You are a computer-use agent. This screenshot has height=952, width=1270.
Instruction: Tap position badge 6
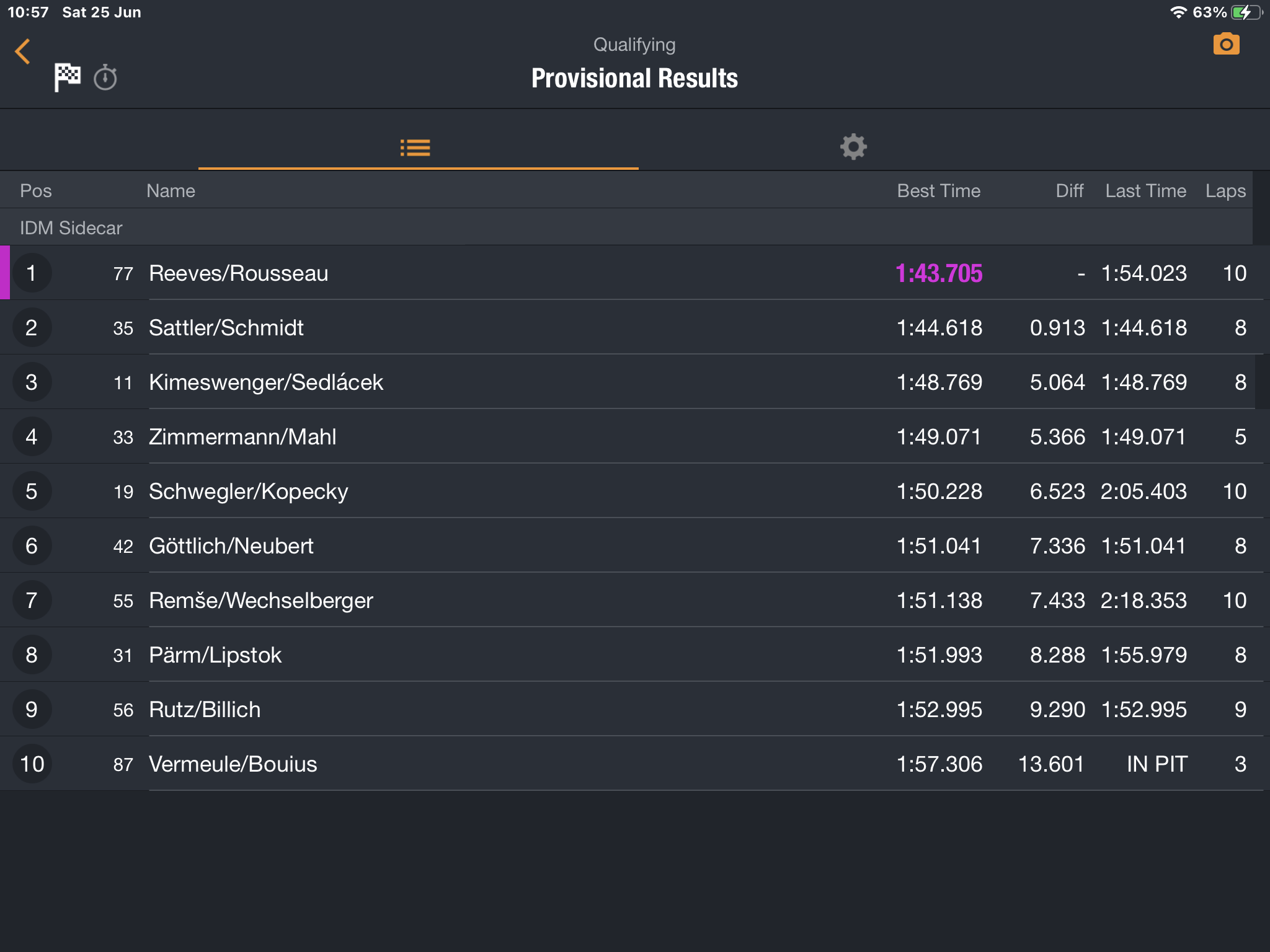pos(32,546)
